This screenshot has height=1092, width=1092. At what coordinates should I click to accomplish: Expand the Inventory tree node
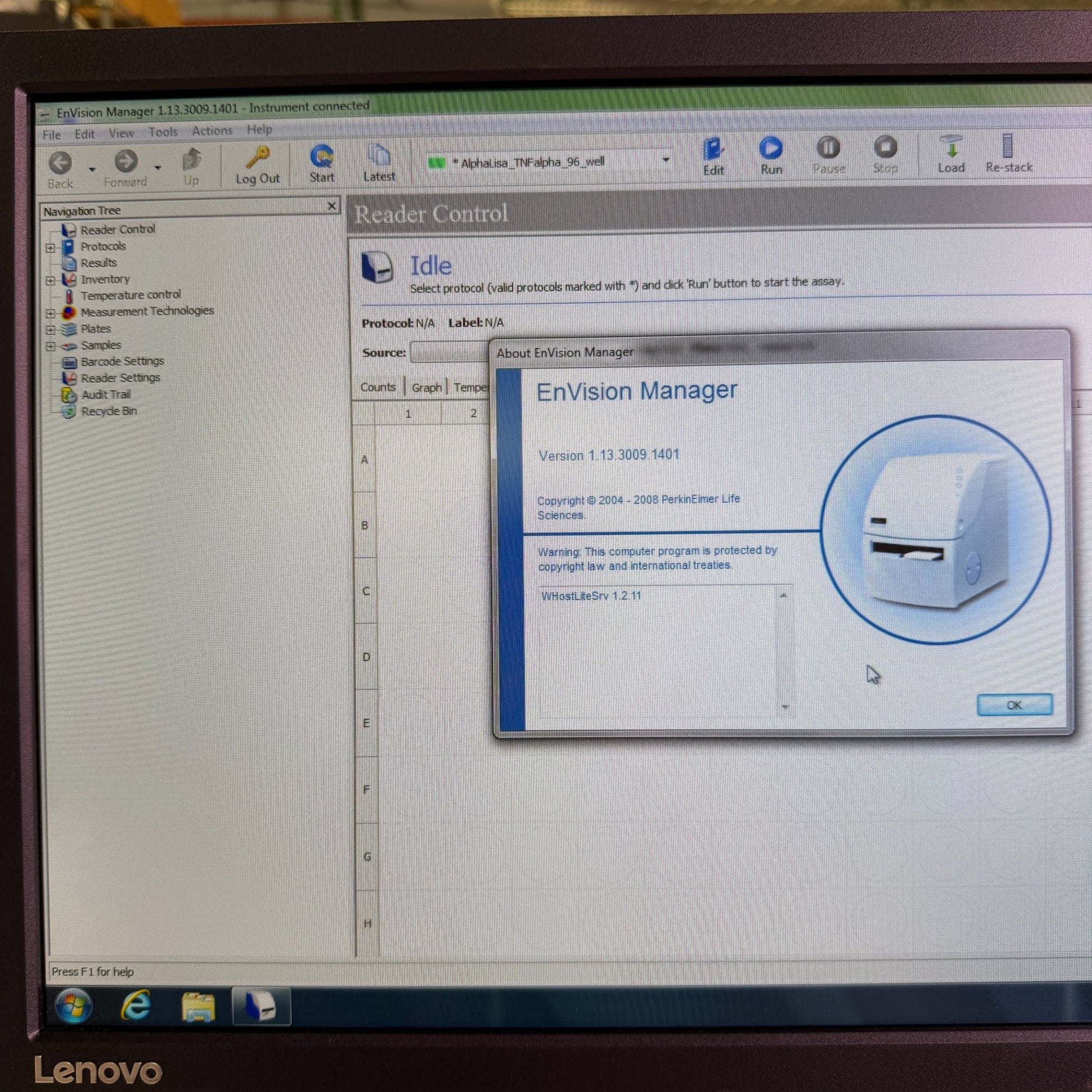pos(51,281)
